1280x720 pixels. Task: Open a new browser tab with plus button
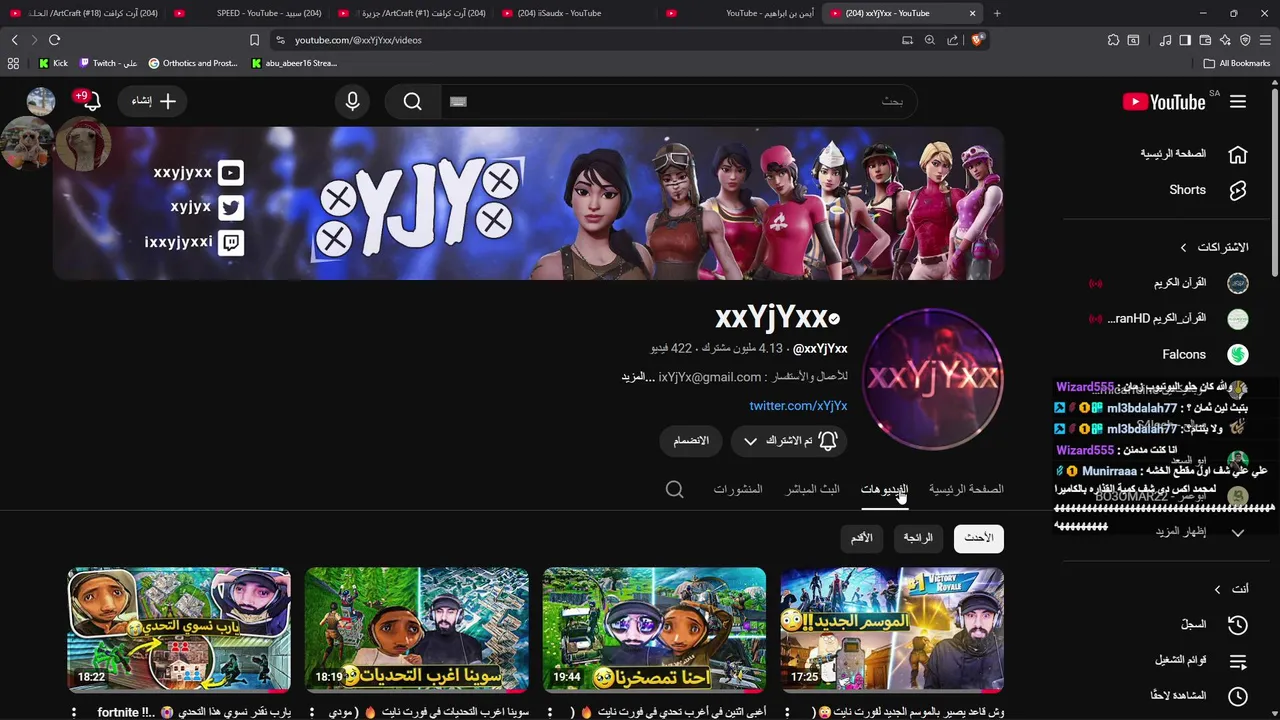(x=996, y=13)
